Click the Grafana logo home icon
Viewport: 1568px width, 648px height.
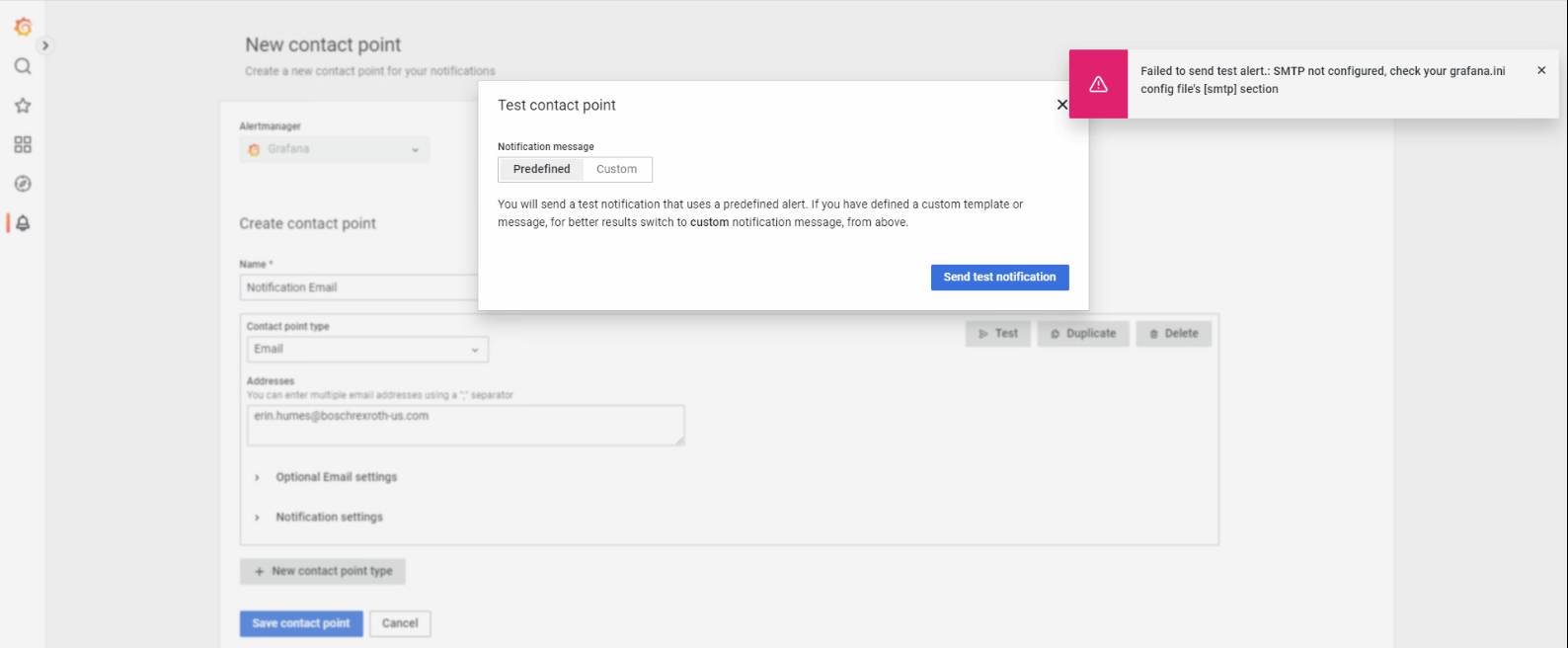[23, 27]
